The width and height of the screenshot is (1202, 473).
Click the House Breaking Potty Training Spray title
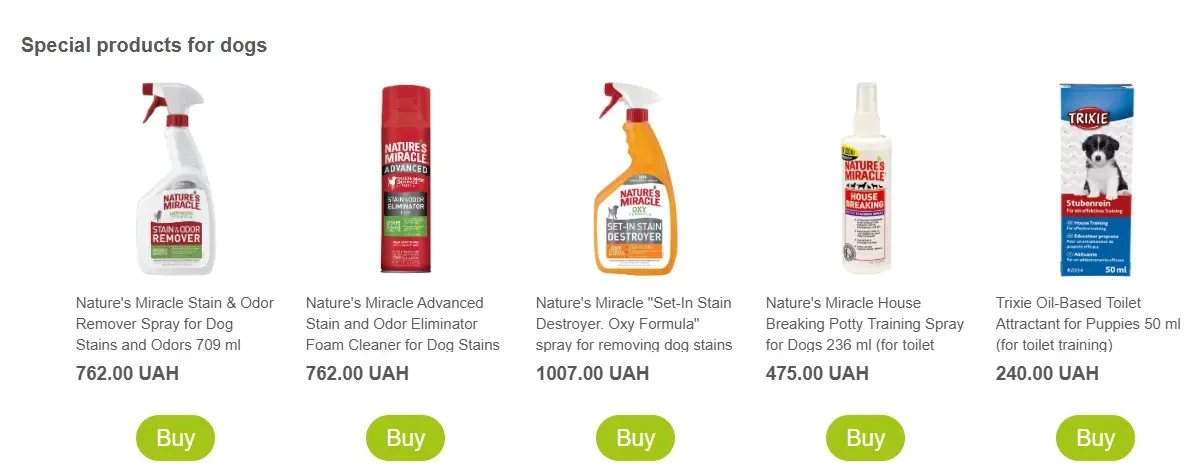point(865,324)
